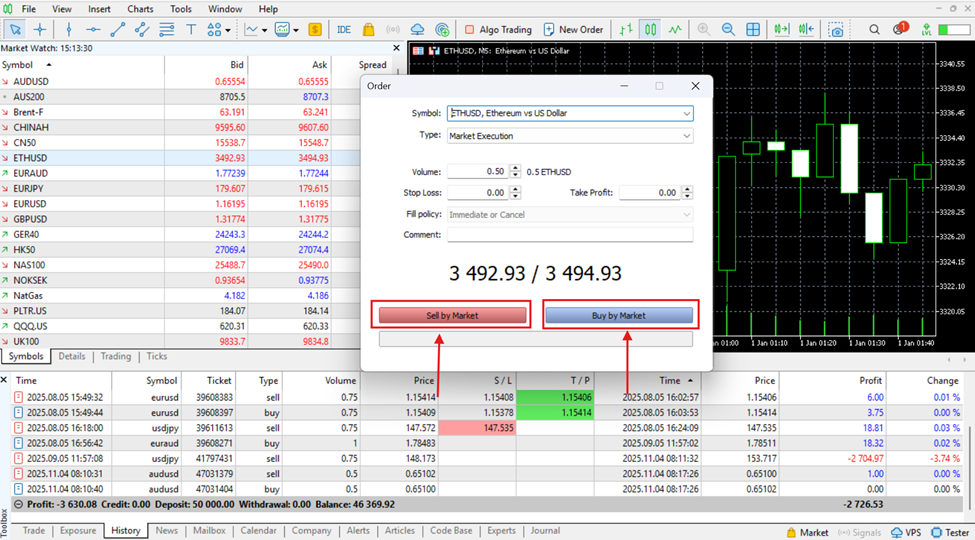The height and width of the screenshot is (540, 975).
Task: Zoom out the chart
Action: coord(729,29)
